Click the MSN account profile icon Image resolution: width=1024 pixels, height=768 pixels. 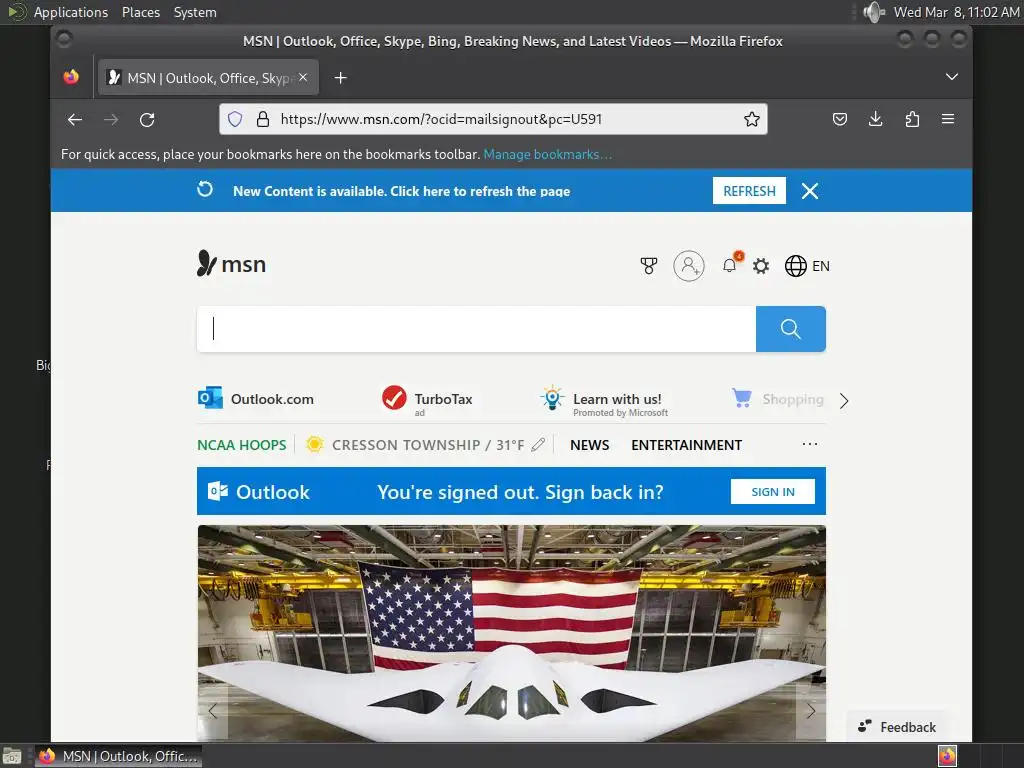pyautogui.click(x=689, y=266)
